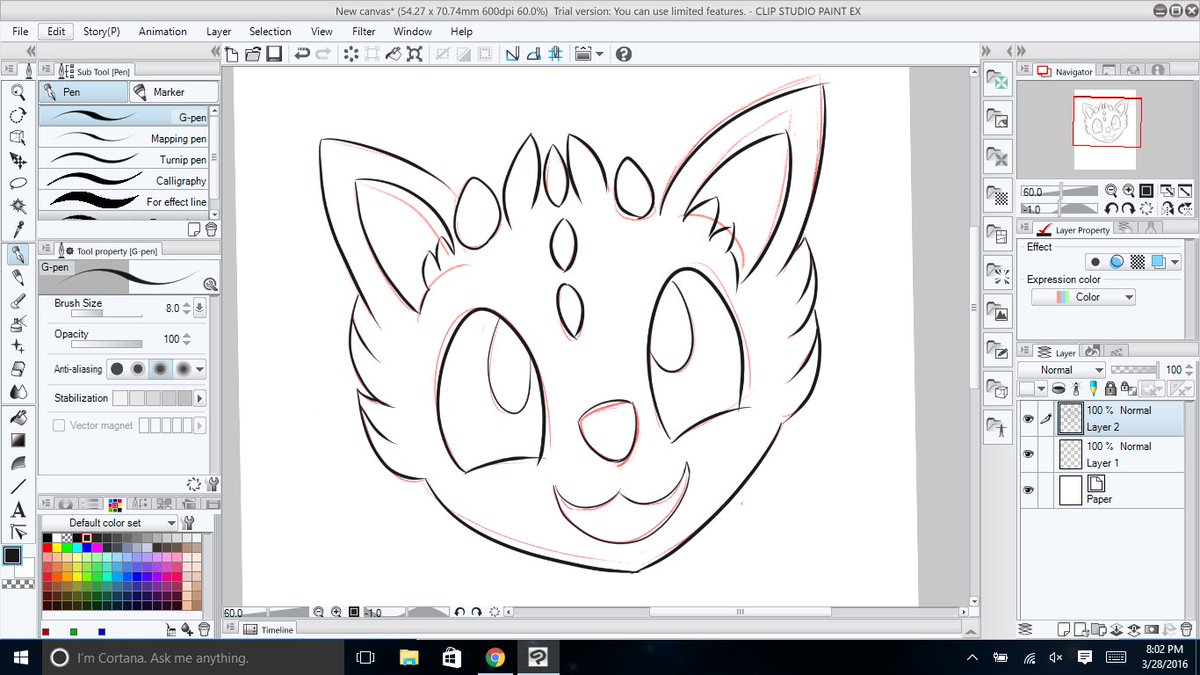Select the Eraser tool
The image size is (1200, 675).
tap(17, 369)
